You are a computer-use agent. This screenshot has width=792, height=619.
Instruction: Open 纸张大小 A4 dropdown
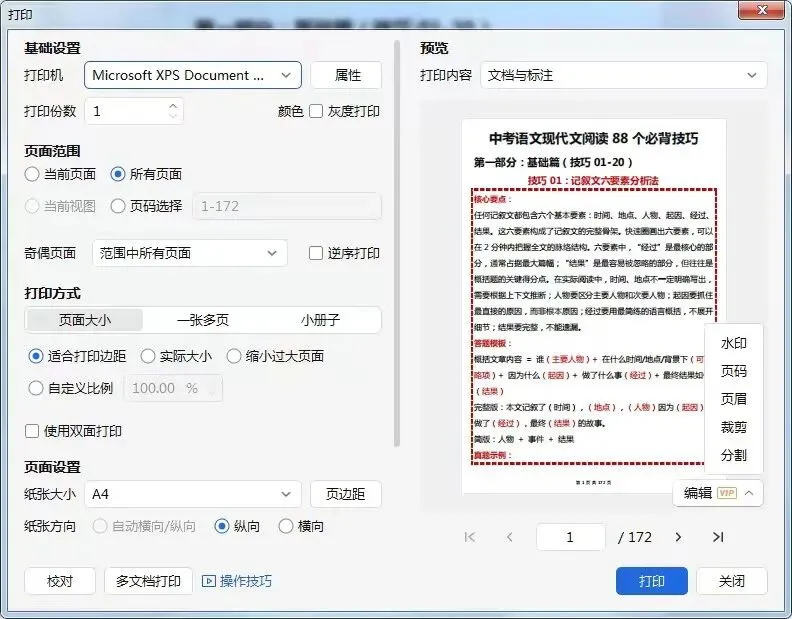pyautogui.click(x=193, y=494)
